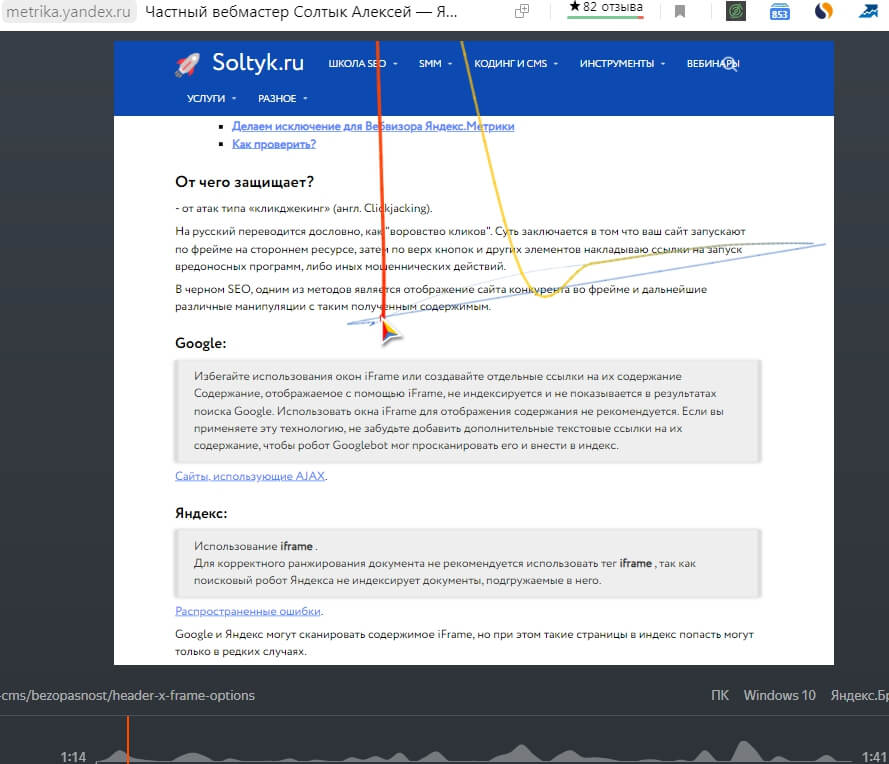
Task: Click the overlapping-squares icon beside the page title
Action: [522, 11]
